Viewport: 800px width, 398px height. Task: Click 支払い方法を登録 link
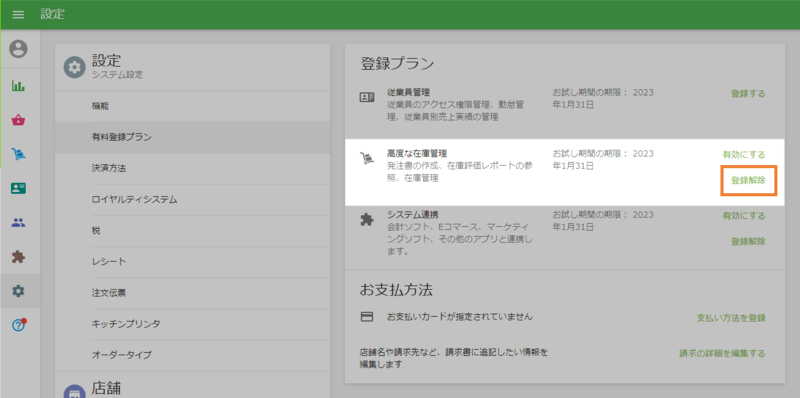[731, 318]
